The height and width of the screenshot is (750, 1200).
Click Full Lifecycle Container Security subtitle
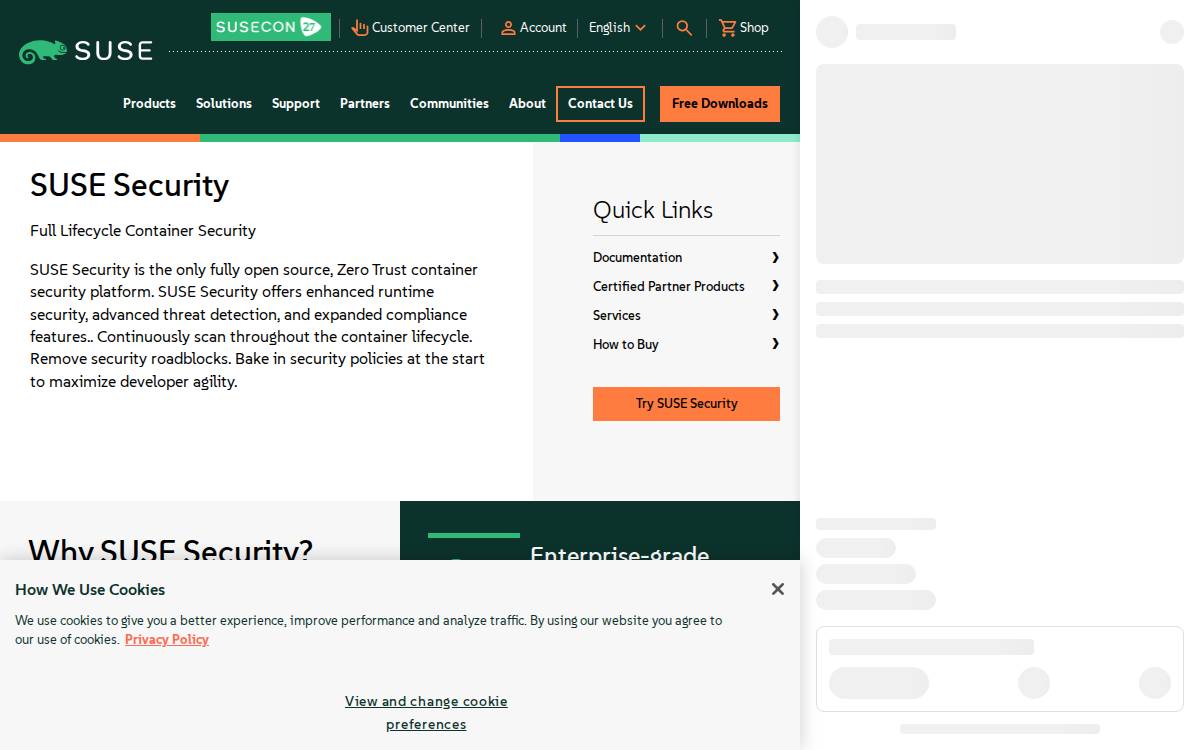pos(143,231)
